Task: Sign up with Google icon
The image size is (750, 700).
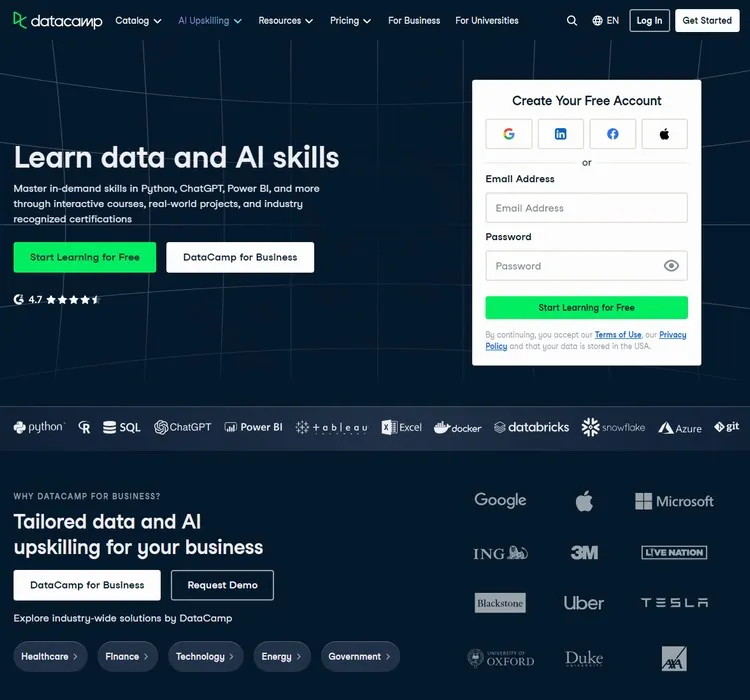Action: point(508,134)
